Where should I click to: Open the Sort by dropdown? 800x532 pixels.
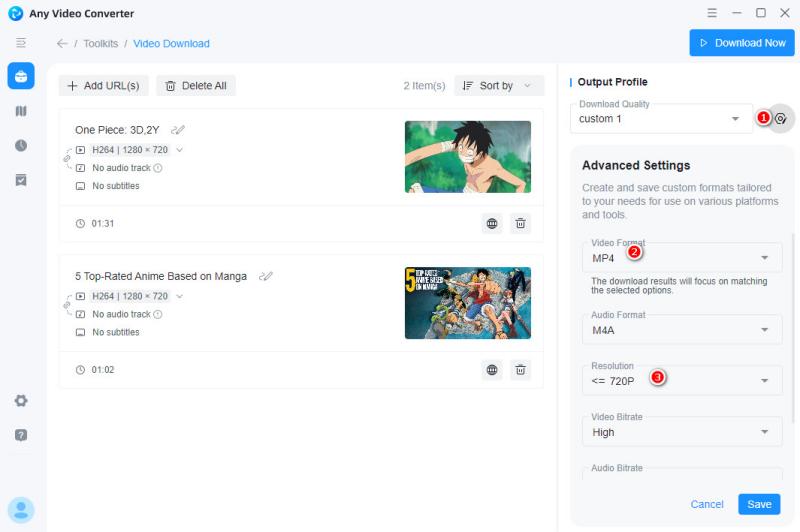[499, 86]
